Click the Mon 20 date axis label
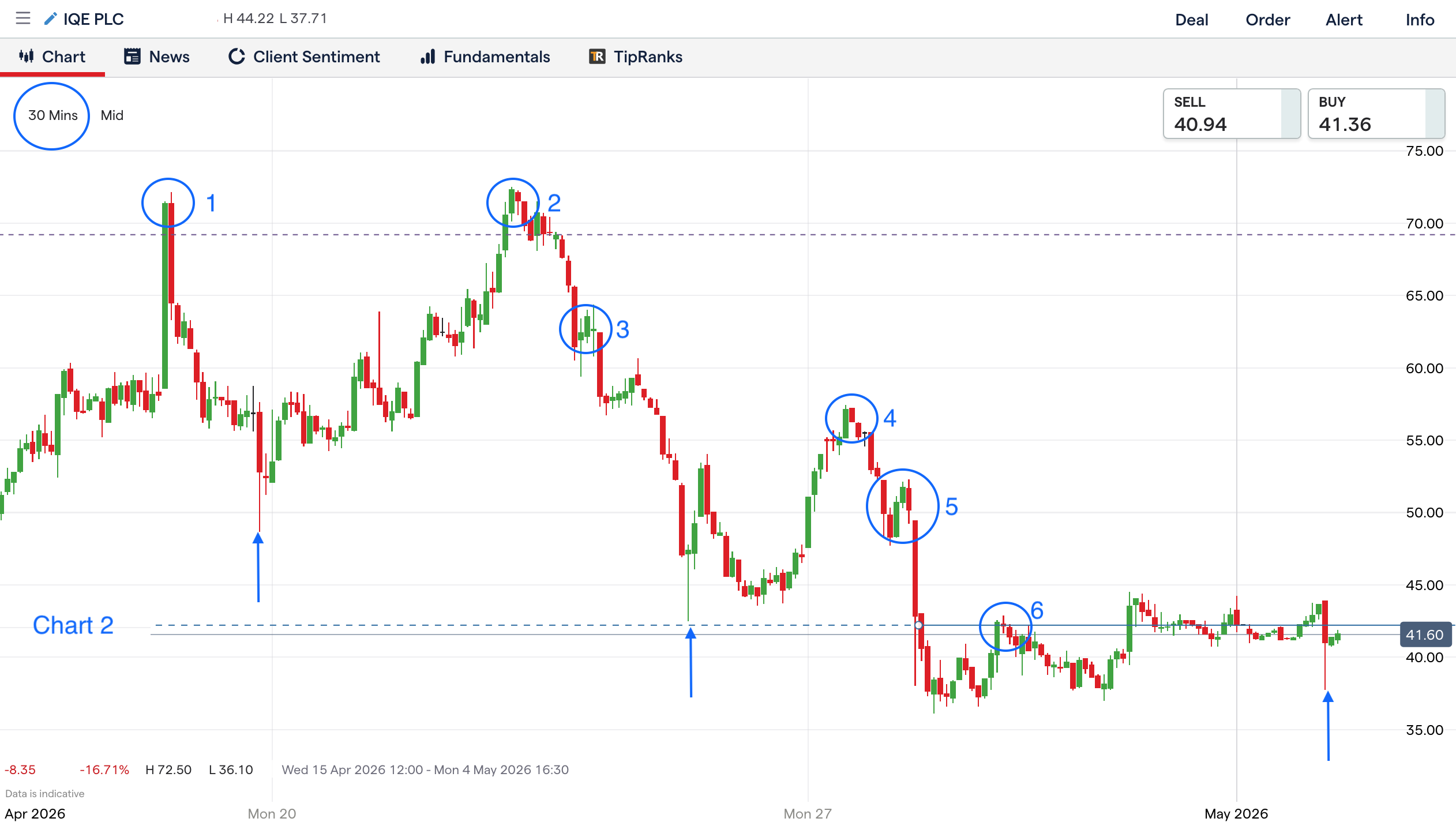 272,813
